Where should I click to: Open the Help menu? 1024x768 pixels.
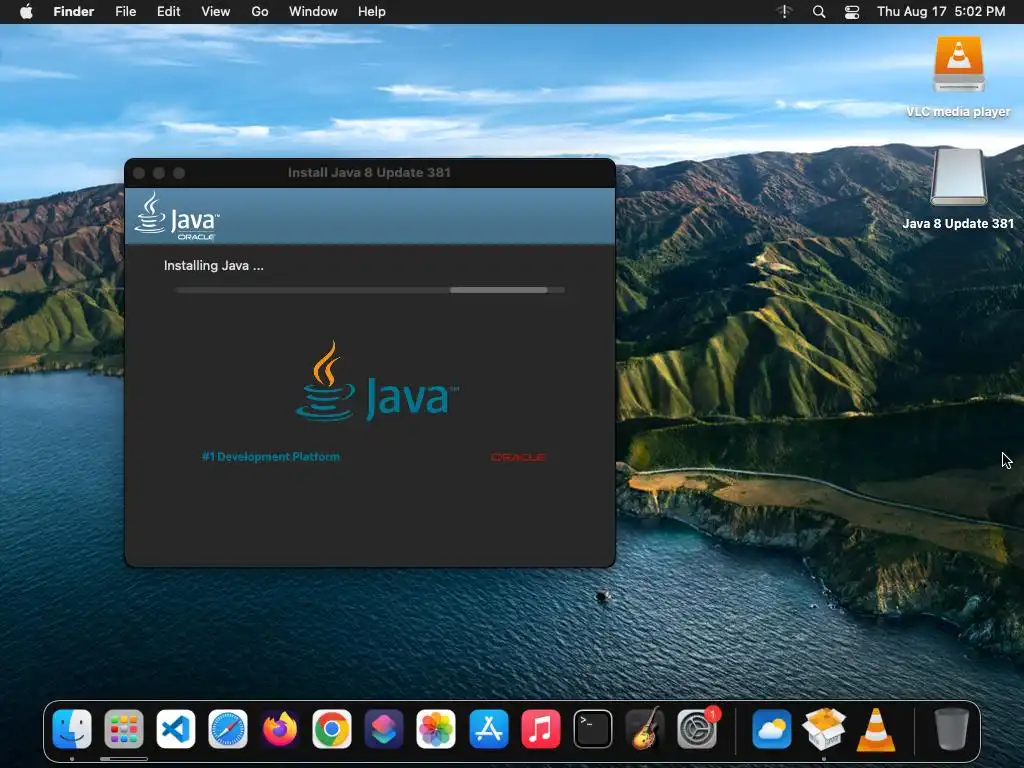pos(372,12)
